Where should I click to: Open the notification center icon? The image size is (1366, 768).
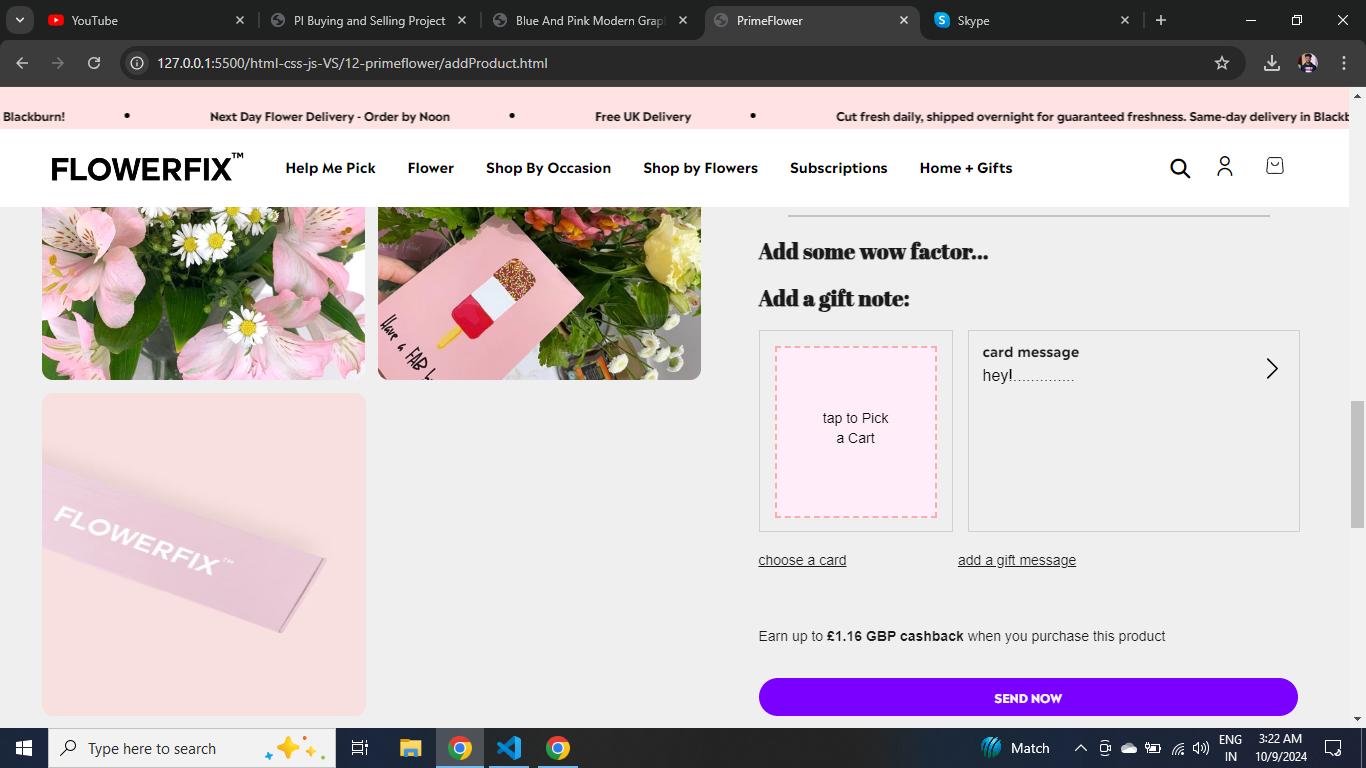point(1333,748)
